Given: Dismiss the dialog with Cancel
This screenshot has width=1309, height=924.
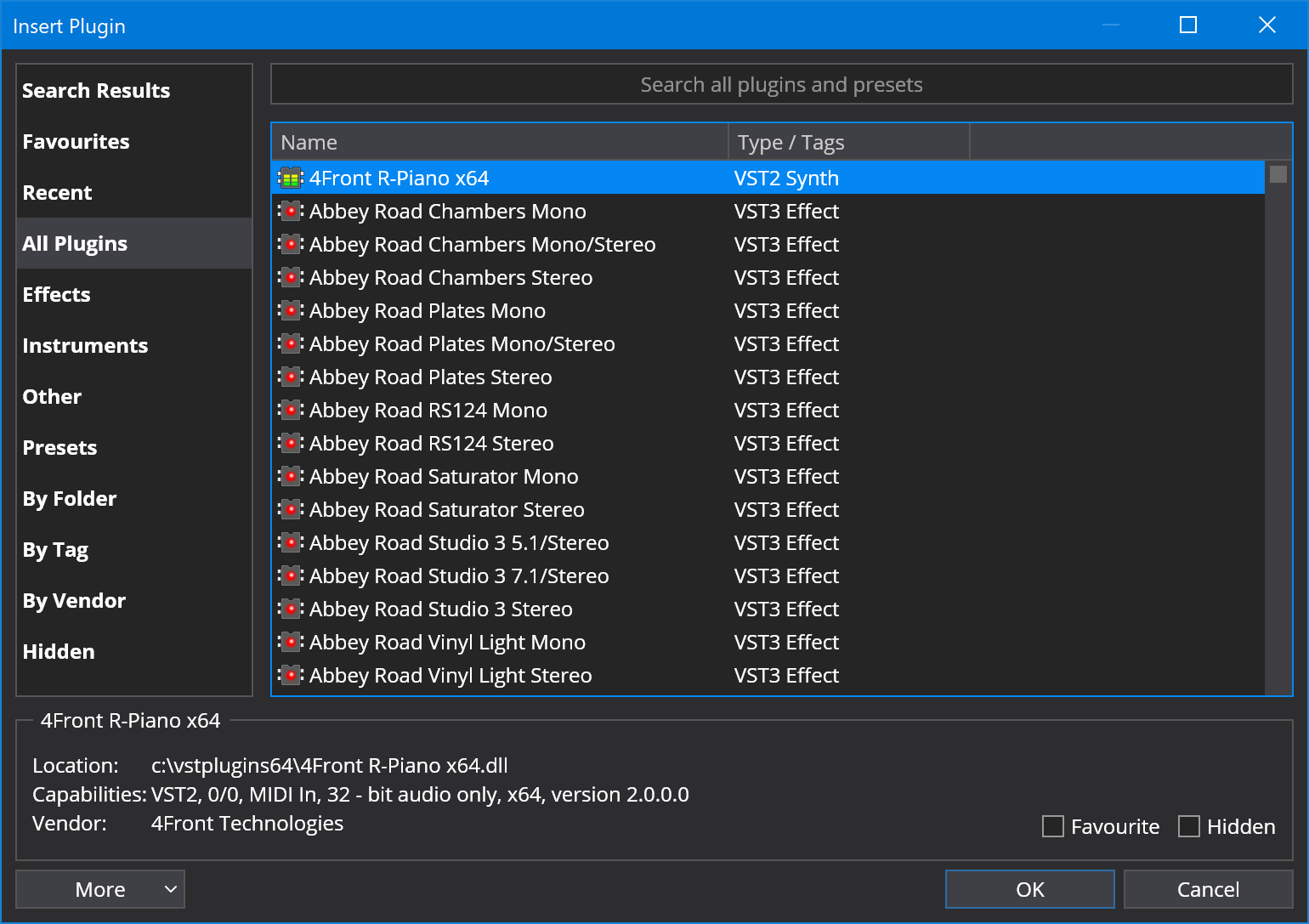Looking at the screenshot, I should (x=1208, y=889).
